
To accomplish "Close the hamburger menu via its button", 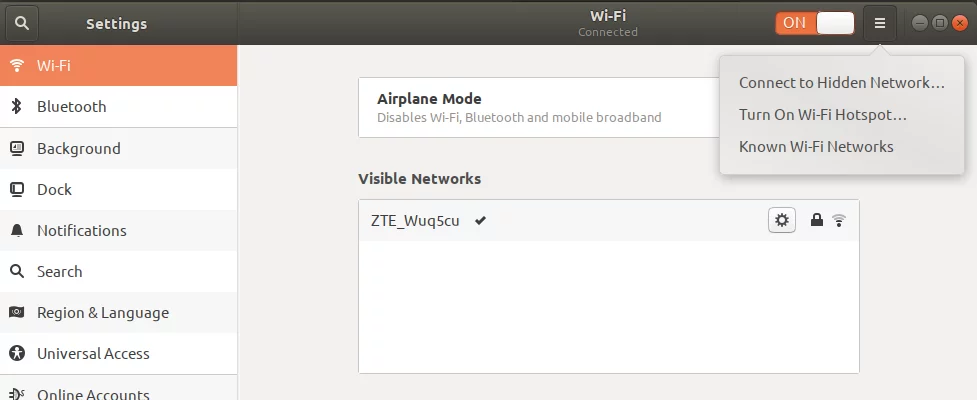I will coord(880,23).
